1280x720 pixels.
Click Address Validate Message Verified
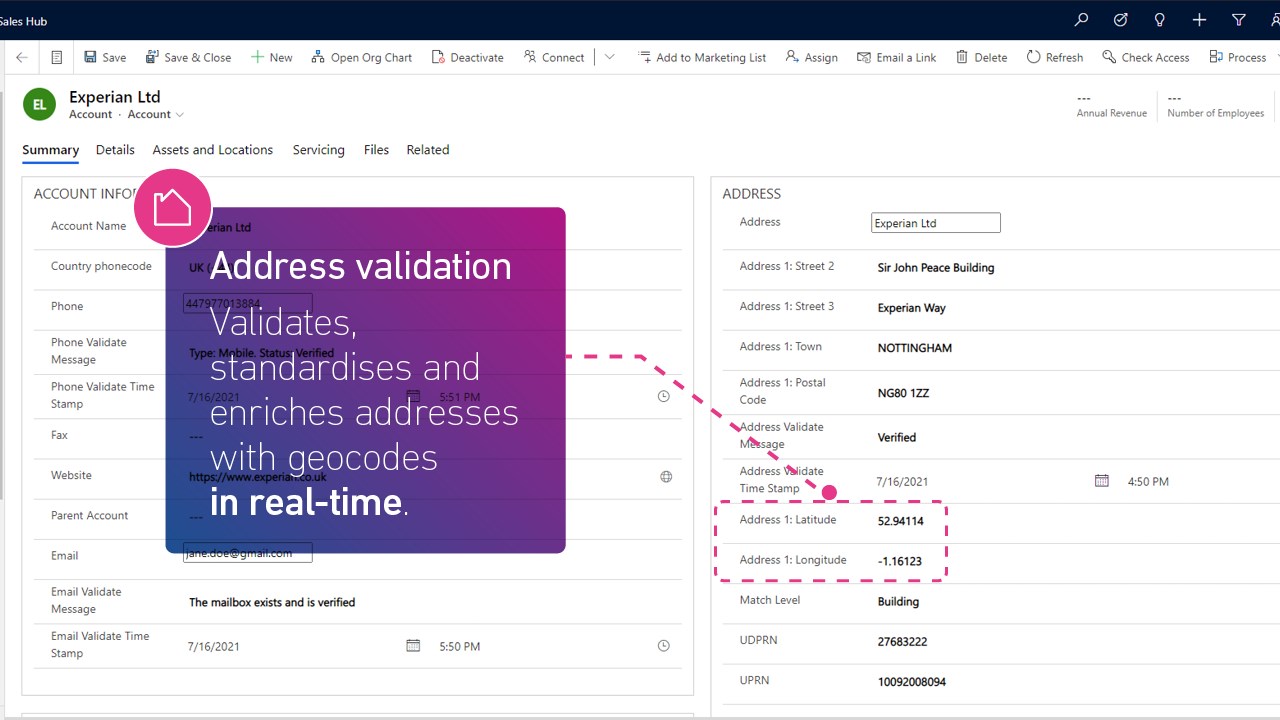pos(897,437)
